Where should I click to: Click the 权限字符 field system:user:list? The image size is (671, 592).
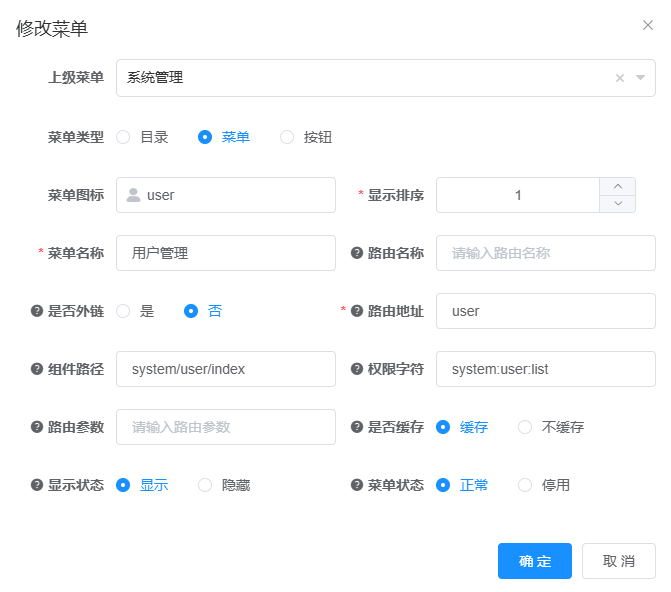click(x=546, y=369)
